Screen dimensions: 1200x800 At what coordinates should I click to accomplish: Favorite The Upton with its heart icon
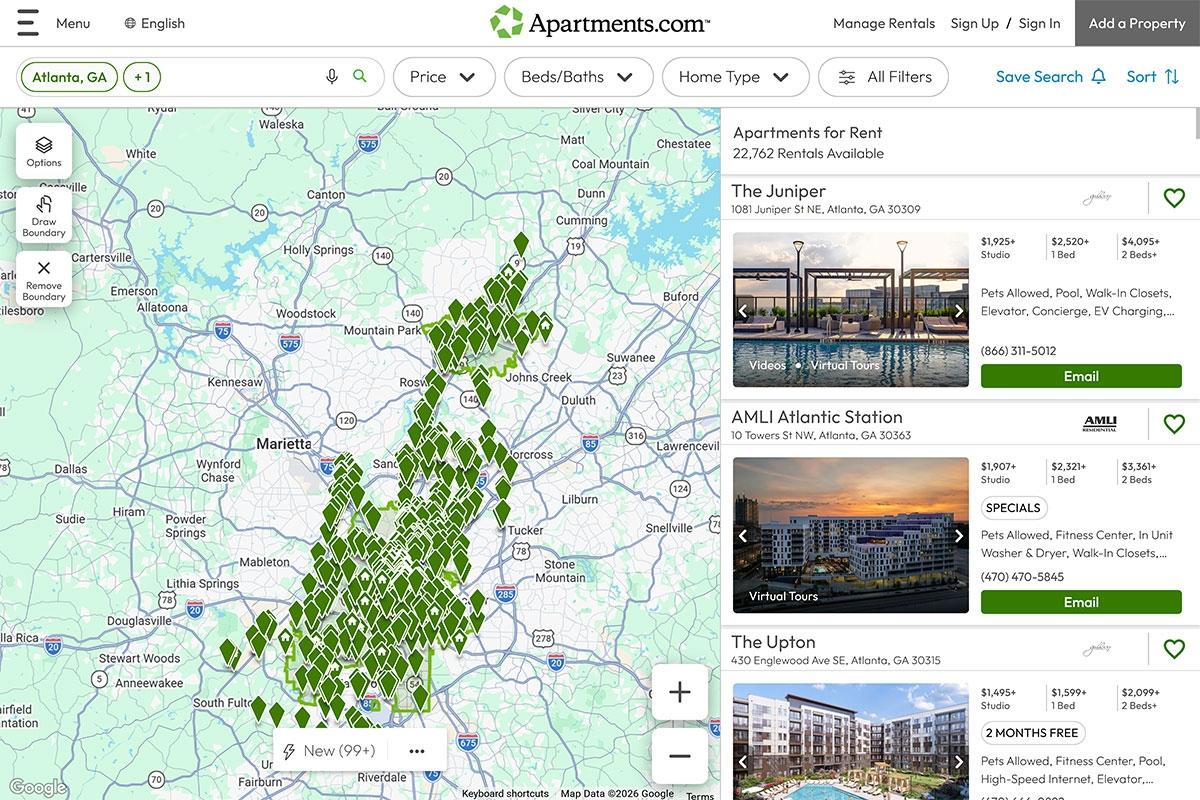(x=1174, y=648)
